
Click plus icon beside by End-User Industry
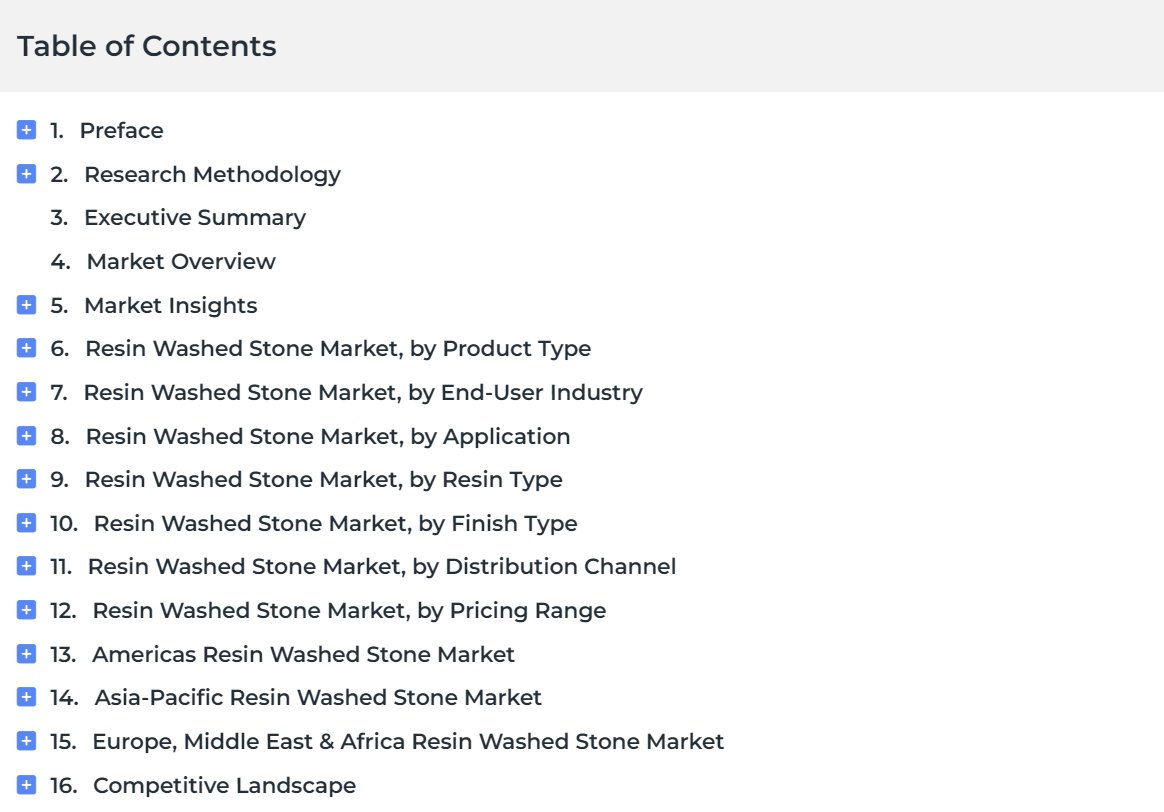pos(26,392)
